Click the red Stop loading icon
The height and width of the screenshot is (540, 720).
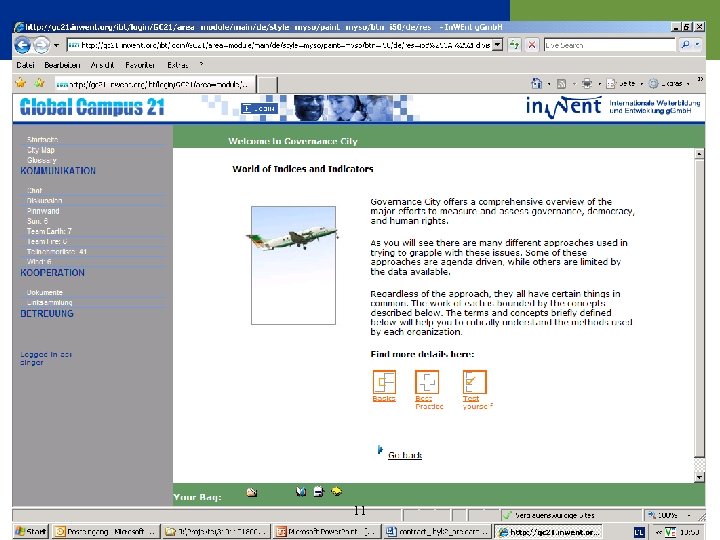pos(532,45)
